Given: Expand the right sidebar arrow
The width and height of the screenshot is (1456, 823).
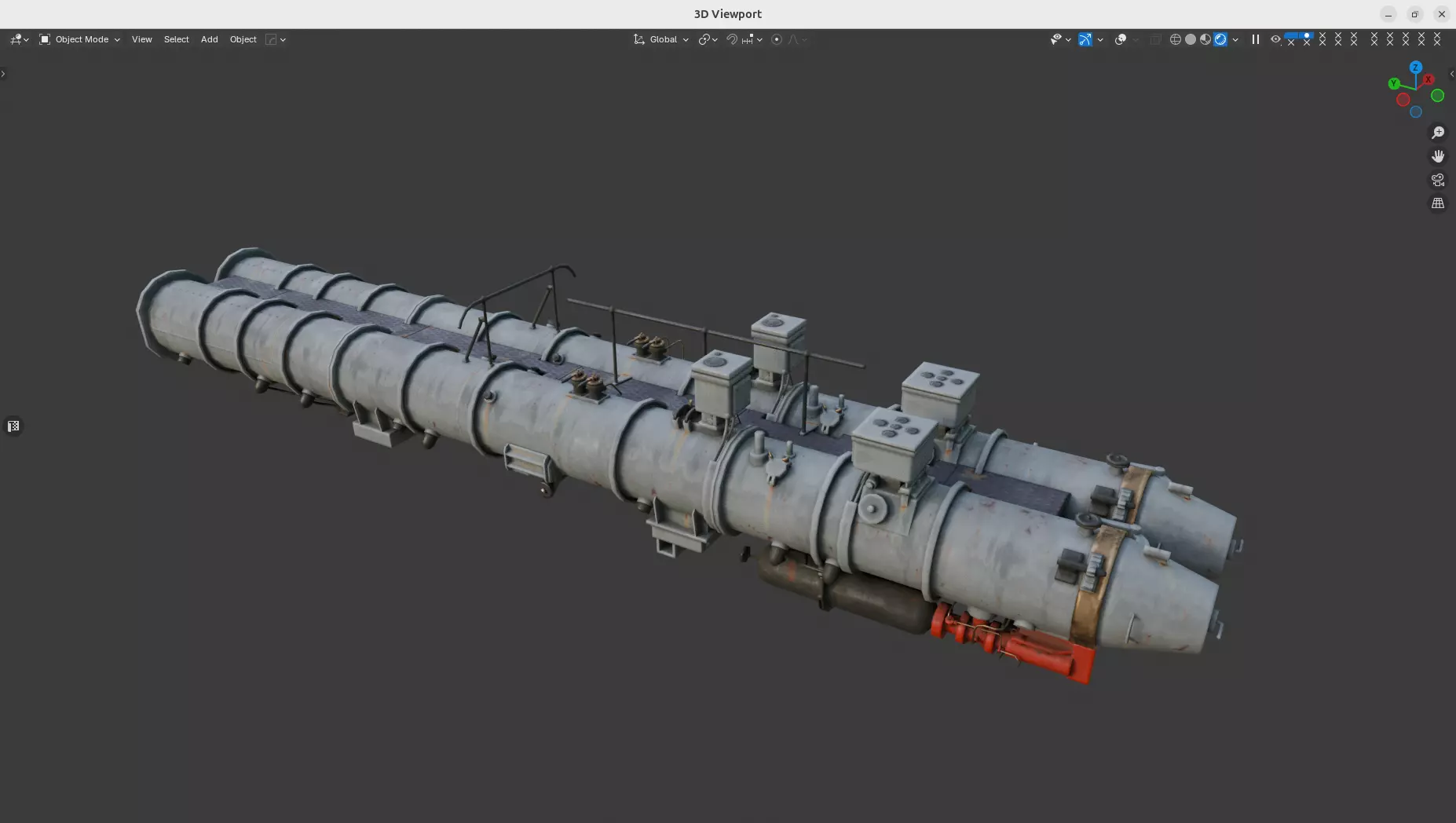Looking at the screenshot, I should [x=1452, y=74].
